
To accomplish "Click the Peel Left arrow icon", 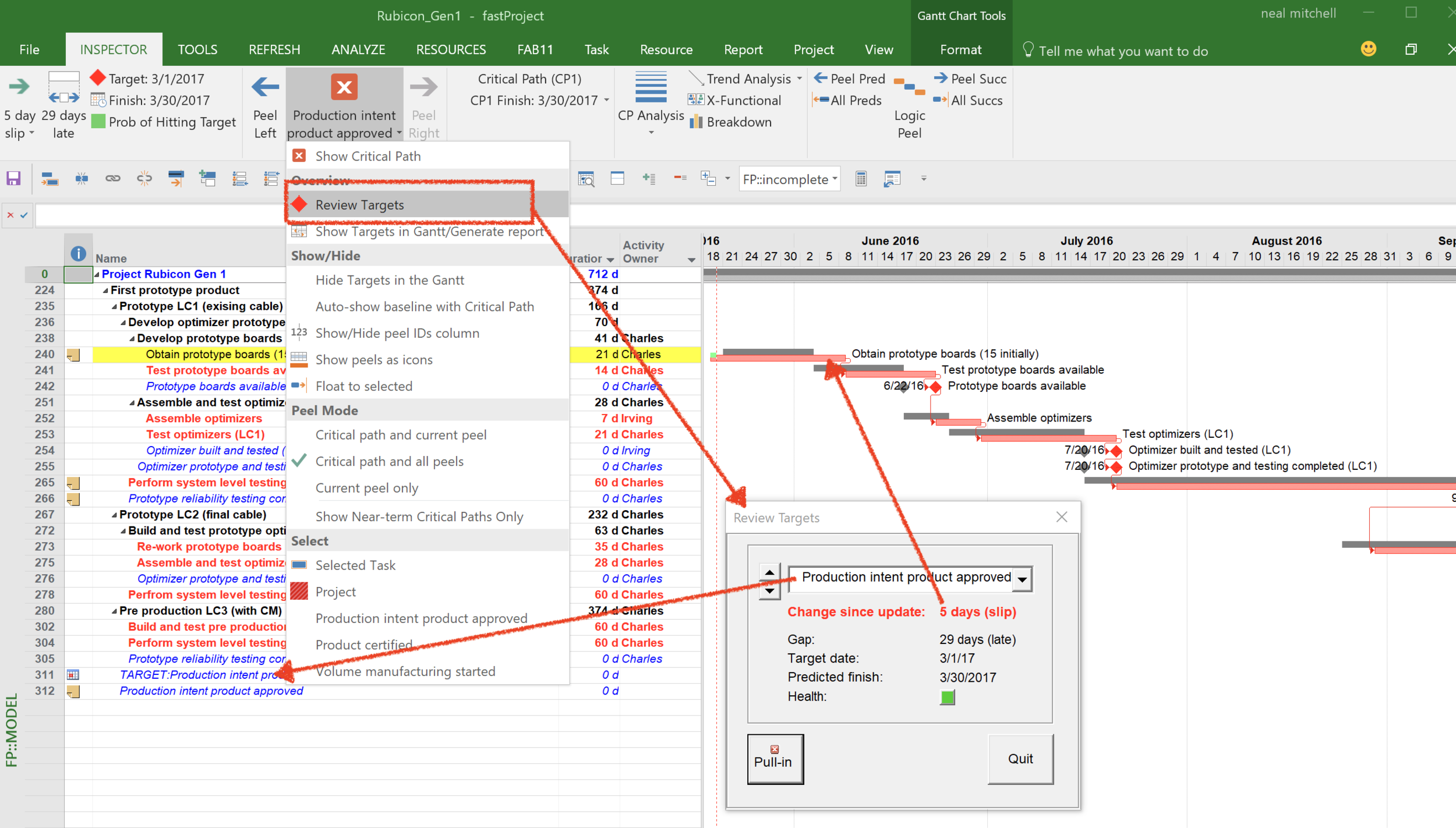I will pos(265,87).
